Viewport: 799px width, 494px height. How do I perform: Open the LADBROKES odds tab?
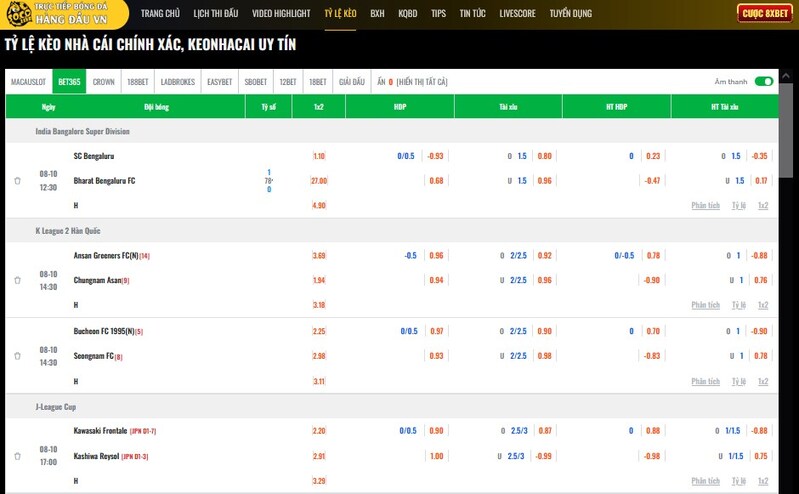(178, 82)
